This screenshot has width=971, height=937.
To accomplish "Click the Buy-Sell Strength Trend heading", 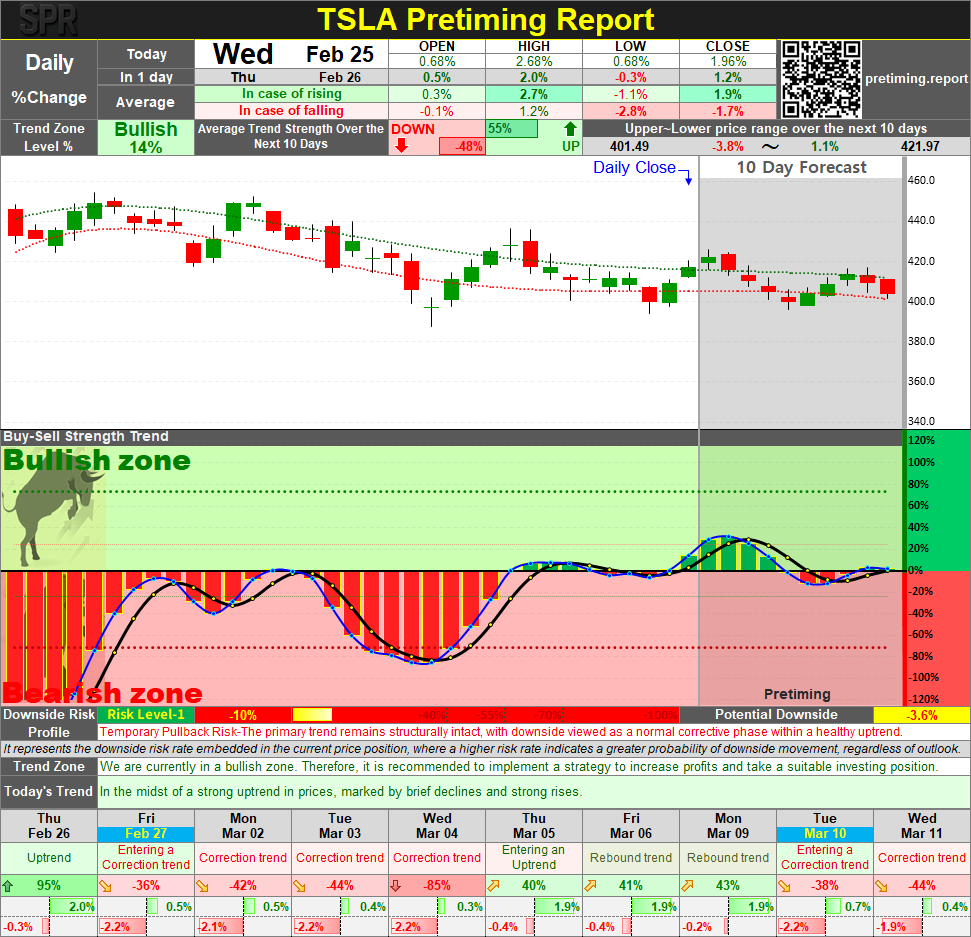I will pos(85,437).
